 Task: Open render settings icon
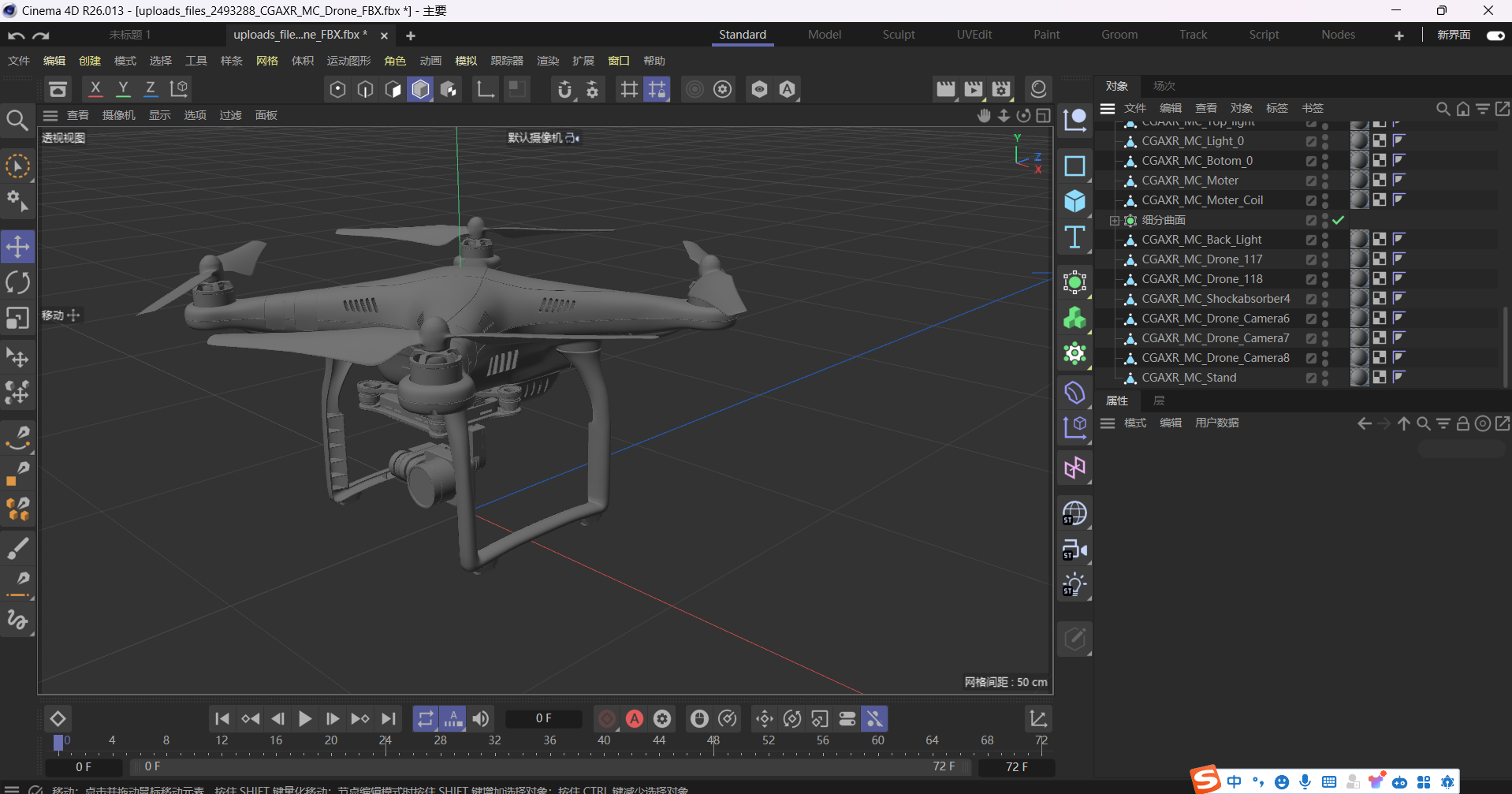click(1001, 89)
